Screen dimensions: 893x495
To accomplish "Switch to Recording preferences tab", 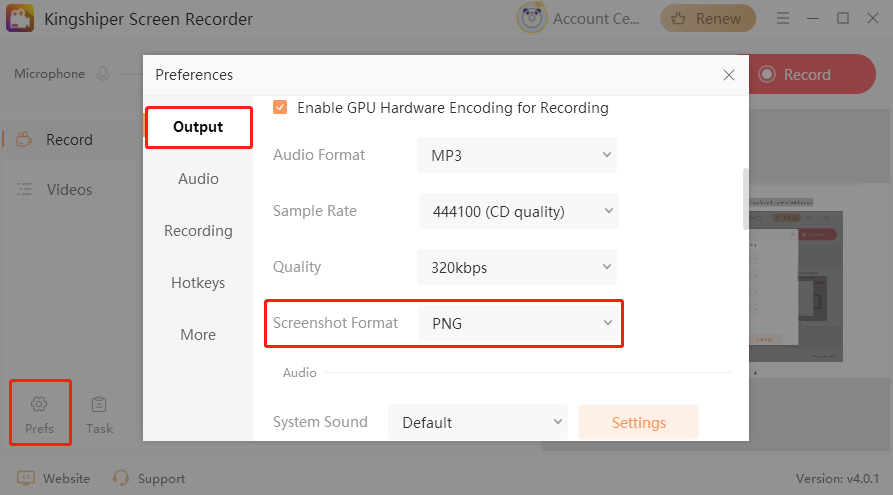I will point(198,231).
